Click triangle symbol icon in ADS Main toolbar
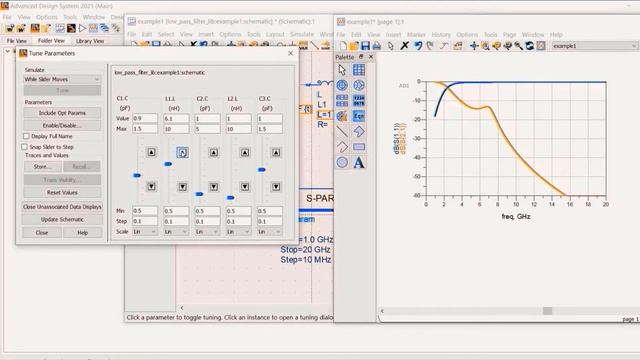640x360 pixels. tap(82, 28)
